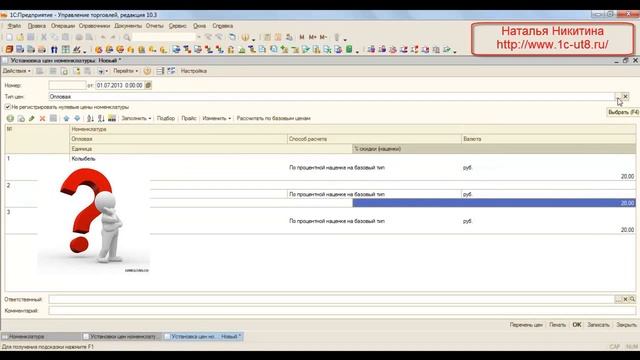Click the copy row icon in table toolbar
Viewport: 640px width, 360px height.
[x=21, y=118]
